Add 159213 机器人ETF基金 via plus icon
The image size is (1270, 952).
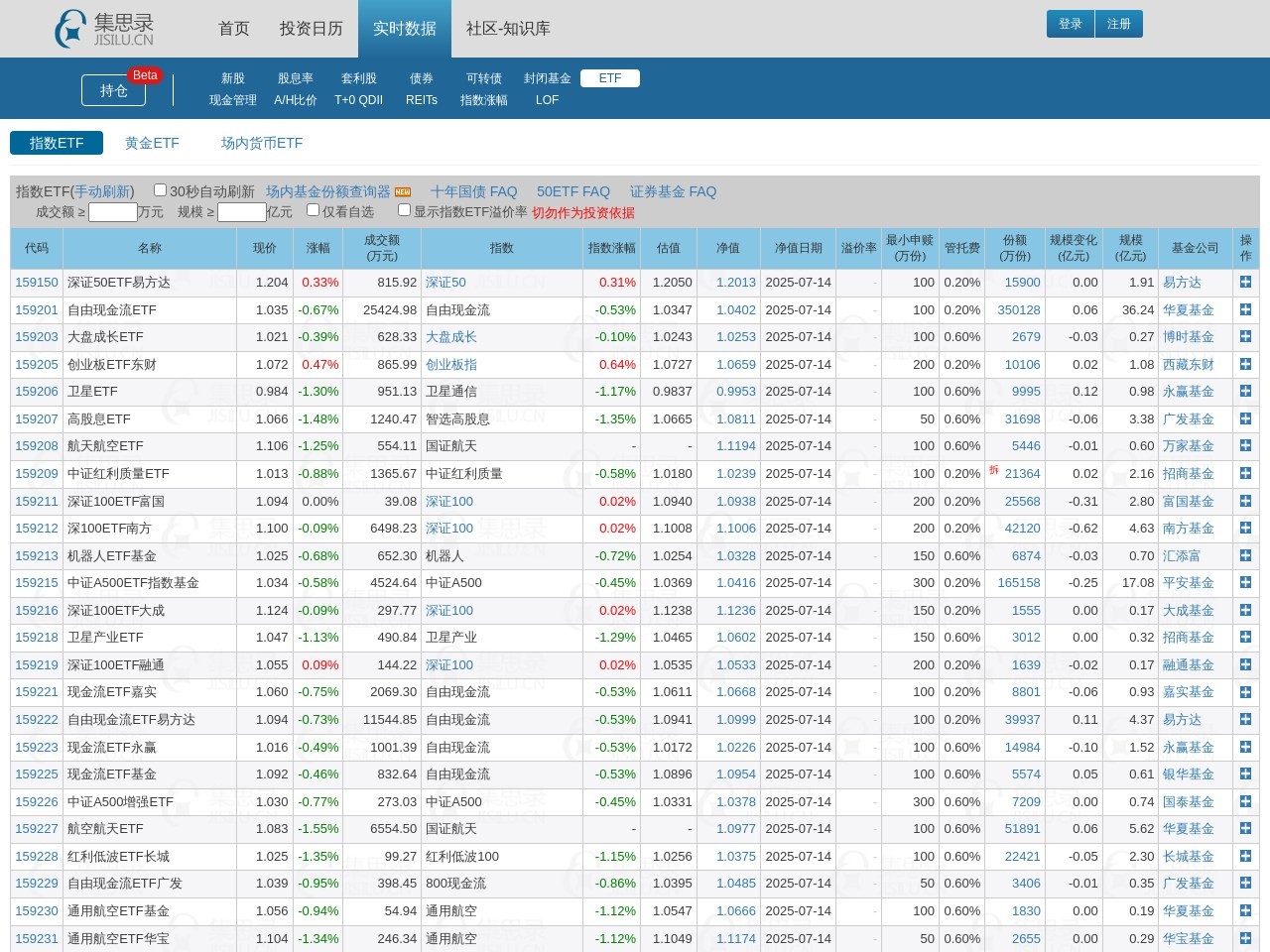click(1245, 556)
